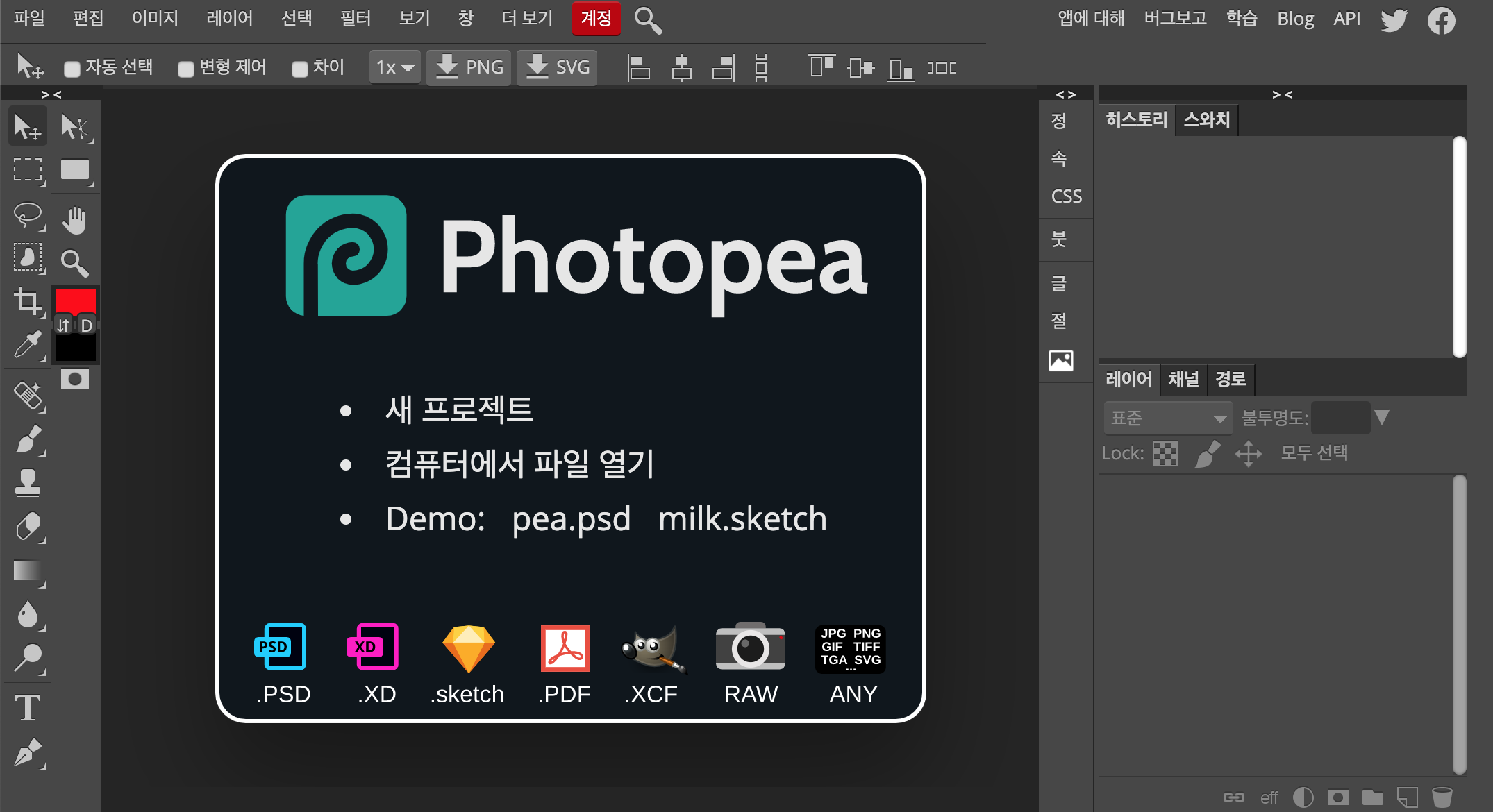The height and width of the screenshot is (812, 1493).
Task: Select the Crop tool
Action: click(28, 302)
